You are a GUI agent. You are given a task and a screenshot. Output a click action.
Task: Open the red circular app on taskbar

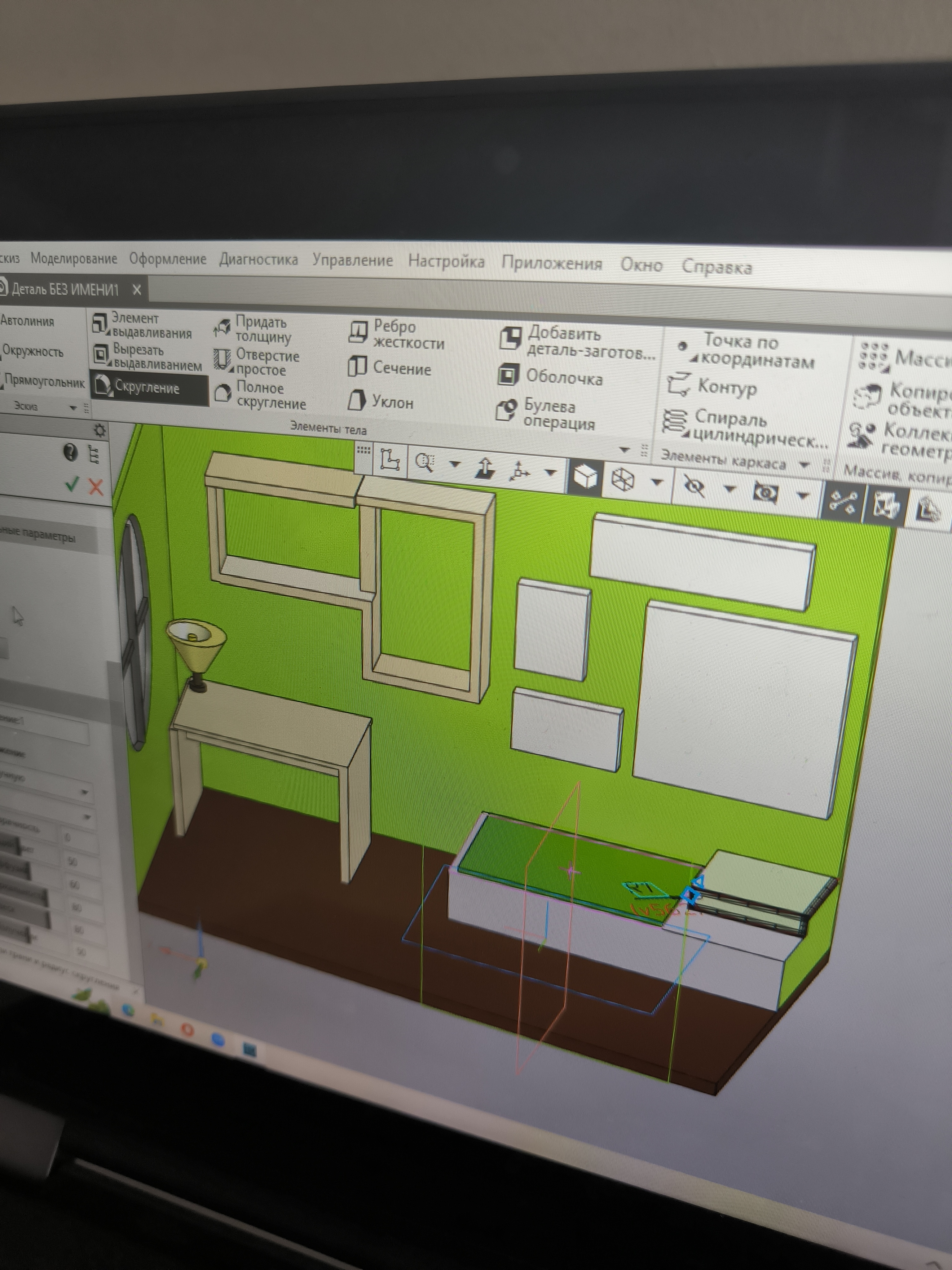[x=187, y=1030]
